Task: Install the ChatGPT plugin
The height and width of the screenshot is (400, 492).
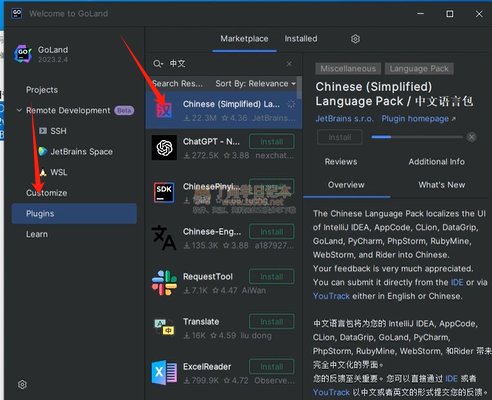Action: (x=272, y=142)
